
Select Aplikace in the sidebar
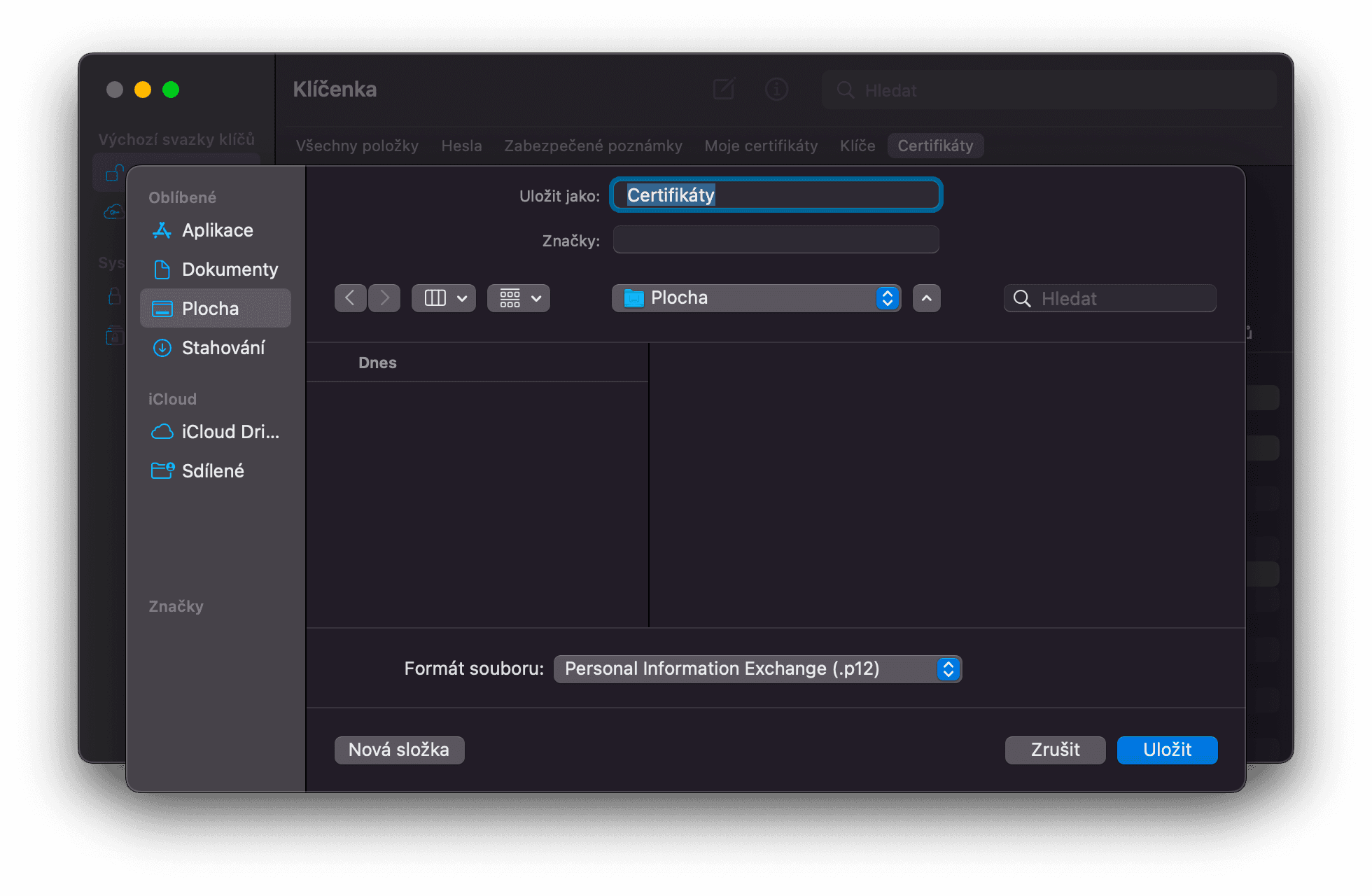coord(217,230)
